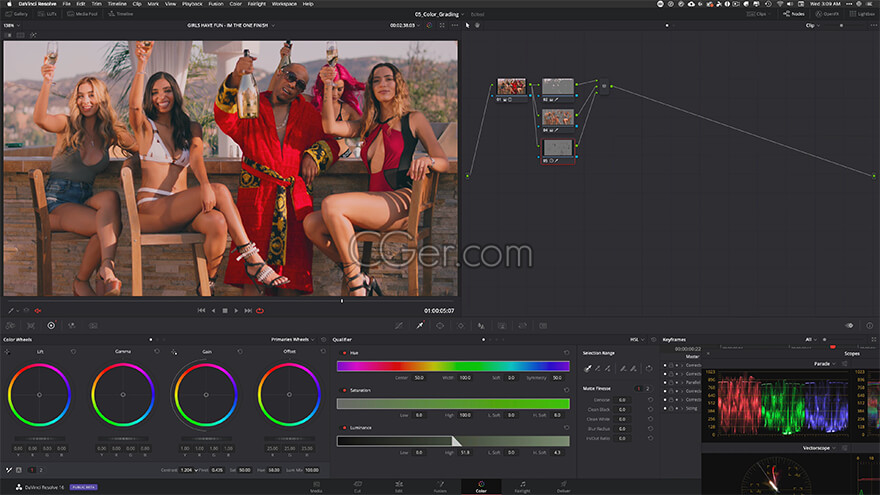Image resolution: width=880 pixels, height=495 pixels.
Task: Open timeline name dropdown
Action: (x=231, y=25)
